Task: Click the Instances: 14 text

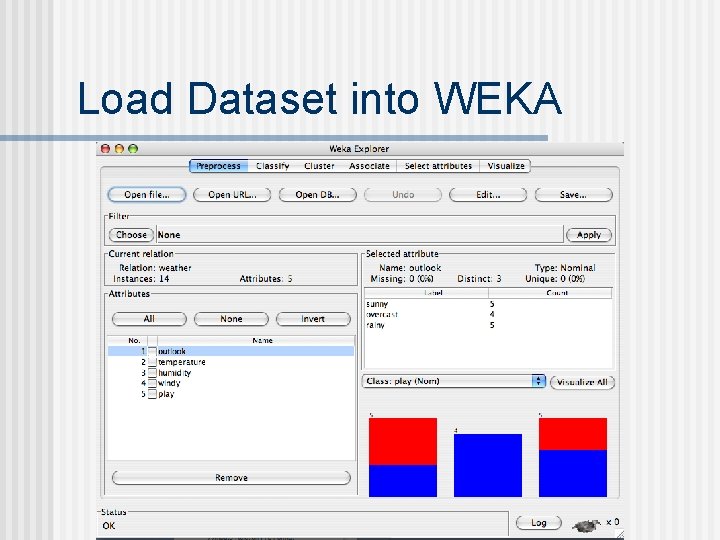Action: pos(141,279)
